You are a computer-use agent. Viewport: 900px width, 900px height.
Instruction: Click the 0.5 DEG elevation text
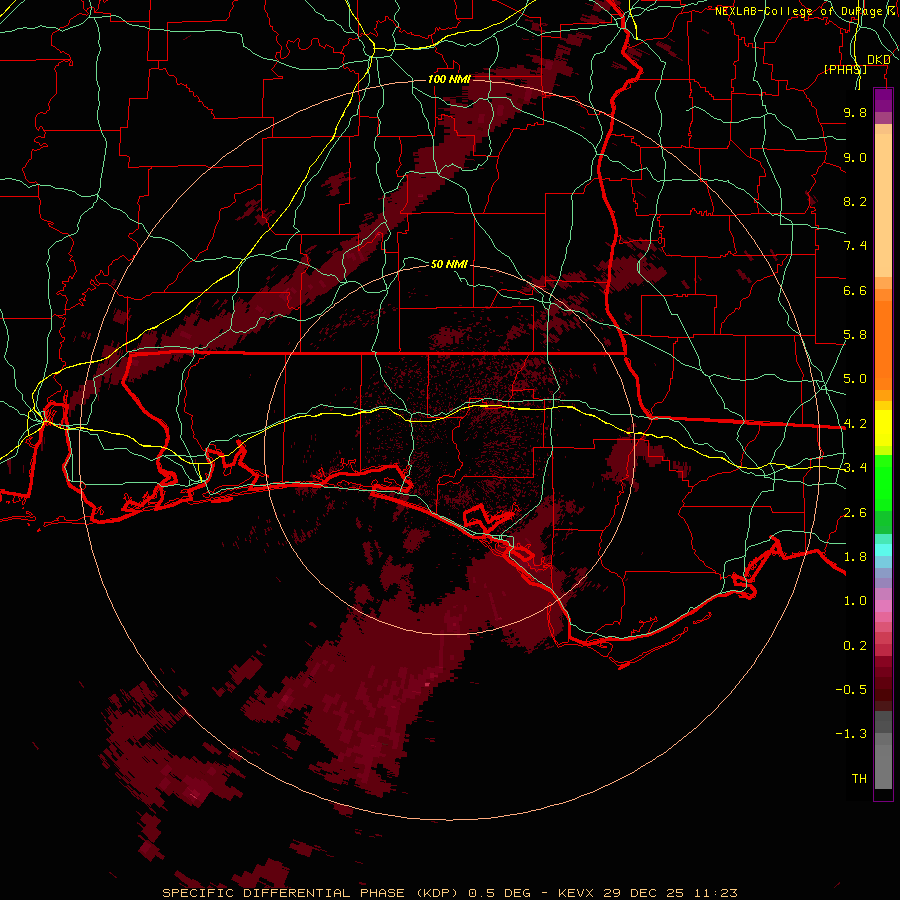(499, 893)
